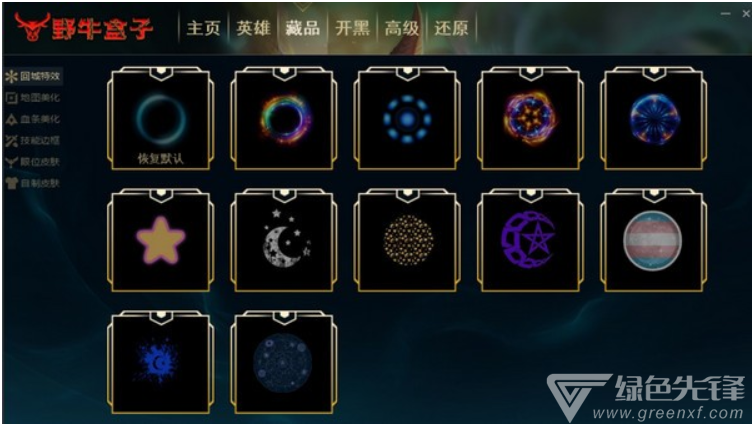Open the 主页 tab
The image size is (754, 427).
203,28
